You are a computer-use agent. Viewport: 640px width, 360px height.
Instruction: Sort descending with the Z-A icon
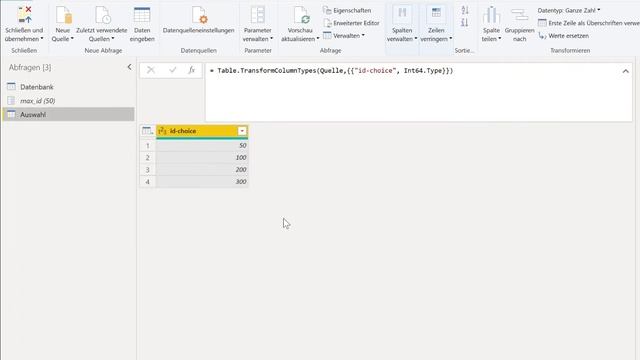[x=464, y=23]
